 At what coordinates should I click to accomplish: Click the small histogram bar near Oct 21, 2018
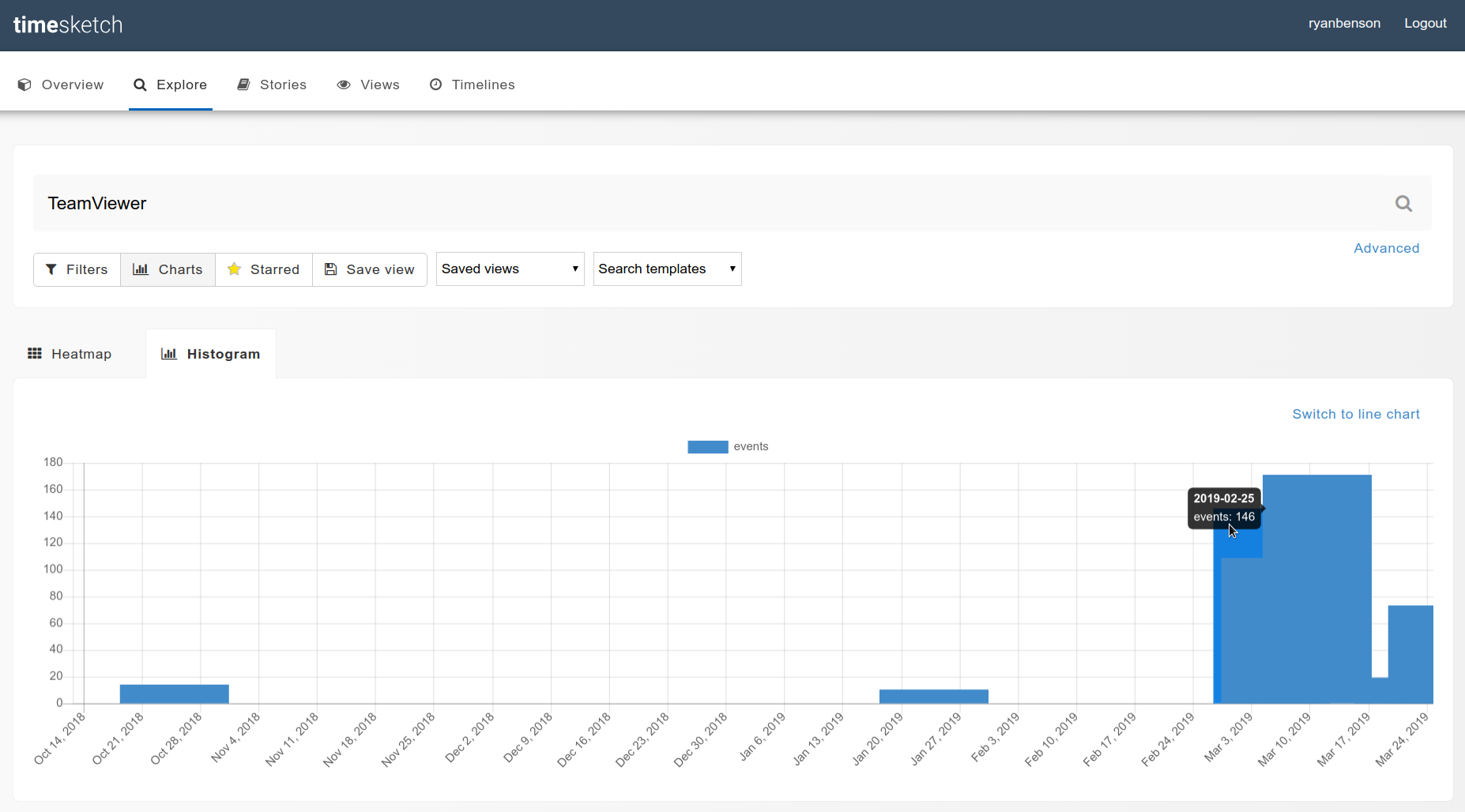pyautogui.click(x=175, y=694)
